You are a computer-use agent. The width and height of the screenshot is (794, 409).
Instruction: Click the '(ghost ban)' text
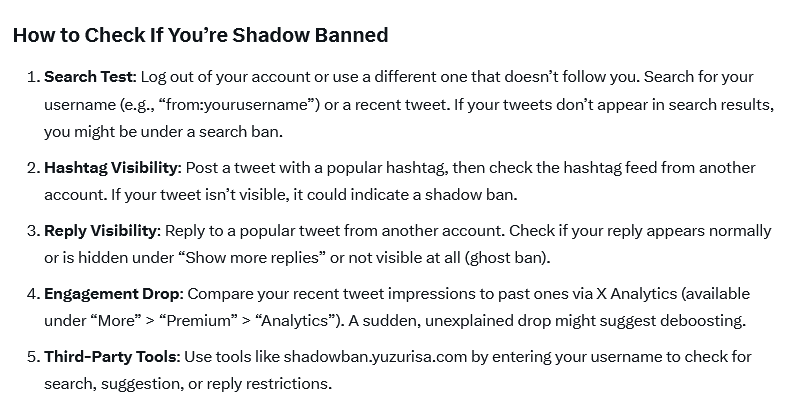coord(507,258)
